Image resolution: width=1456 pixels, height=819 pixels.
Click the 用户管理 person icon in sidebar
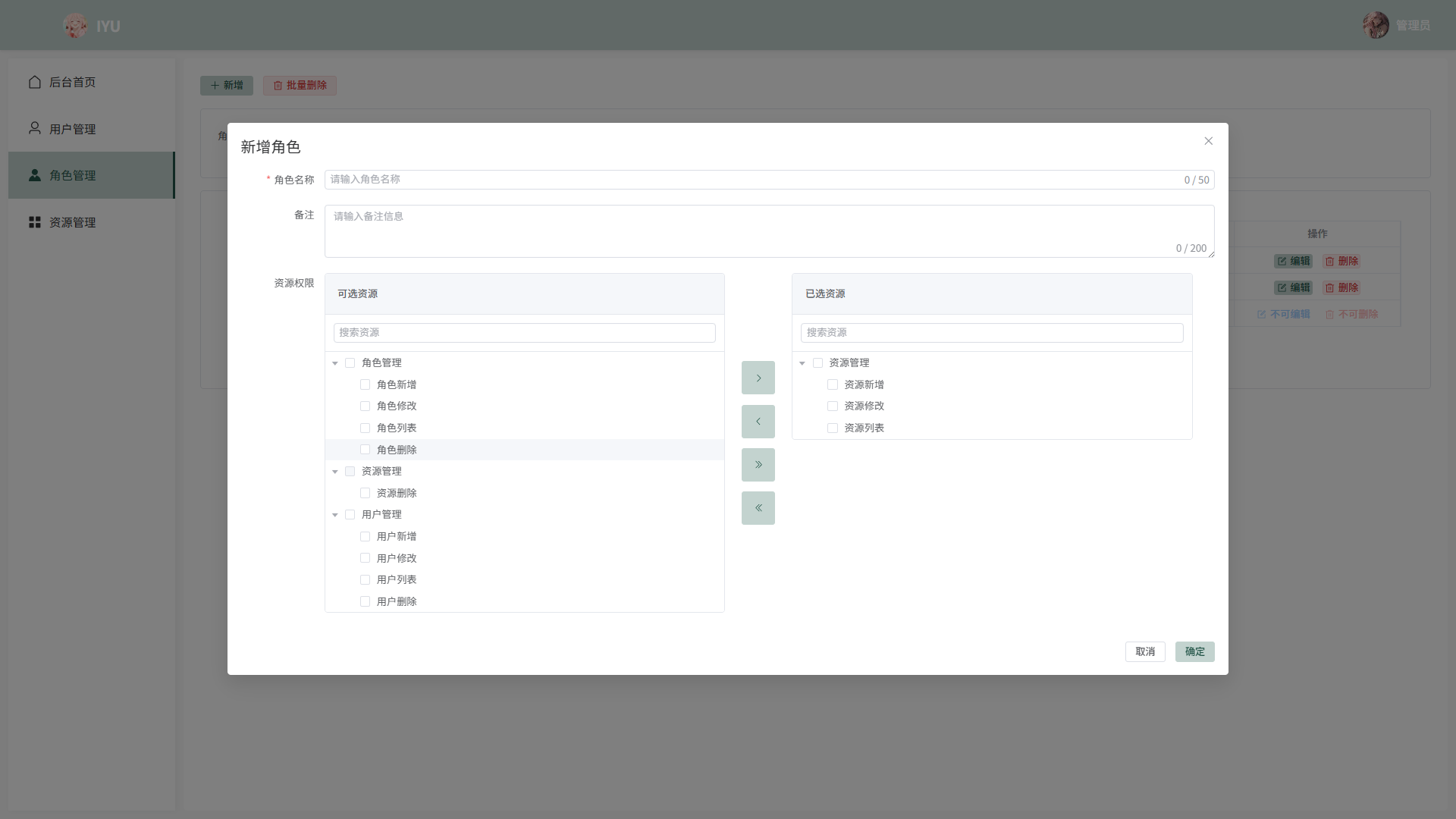35,128
